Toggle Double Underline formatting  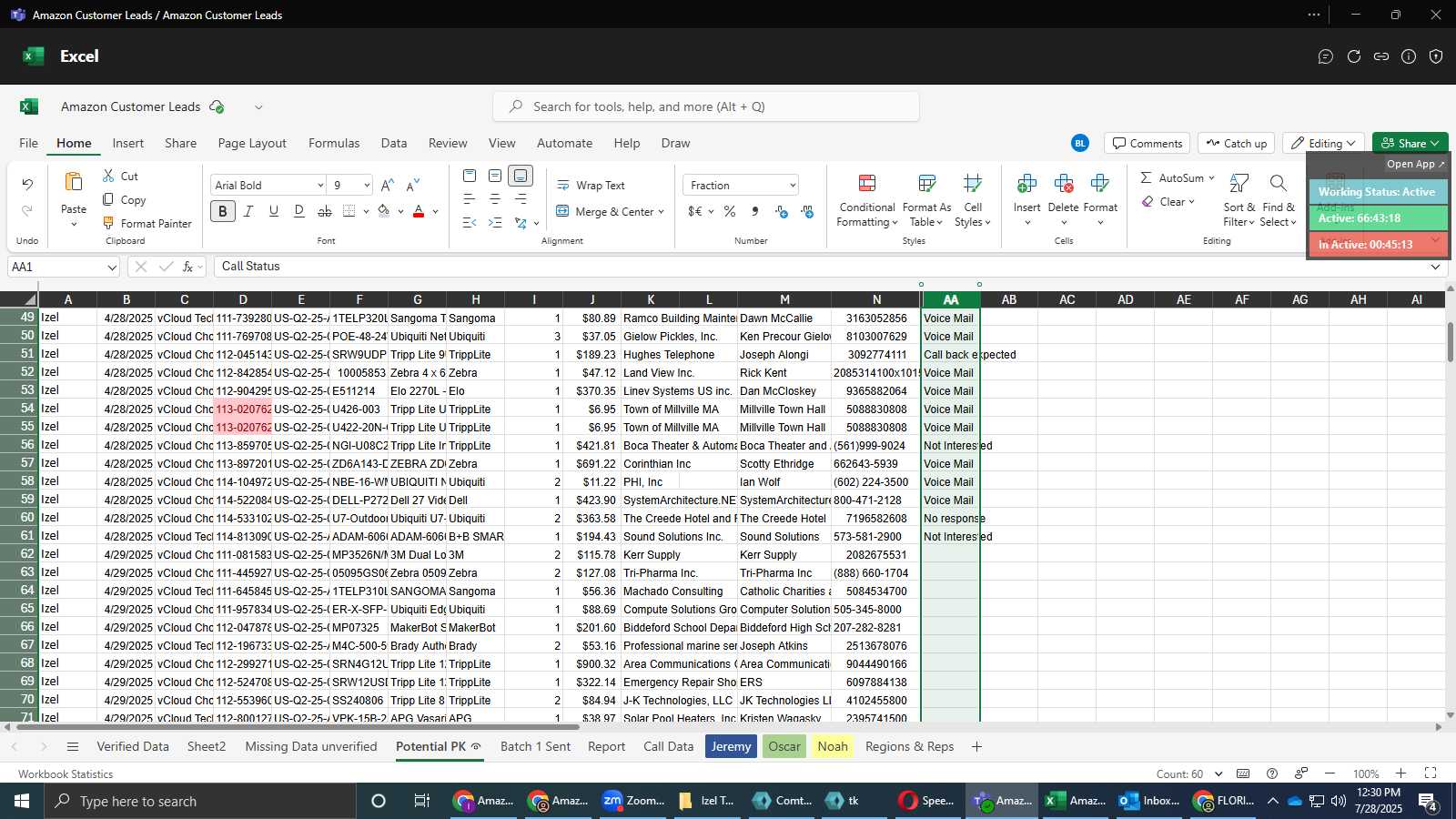coord(298,211)
